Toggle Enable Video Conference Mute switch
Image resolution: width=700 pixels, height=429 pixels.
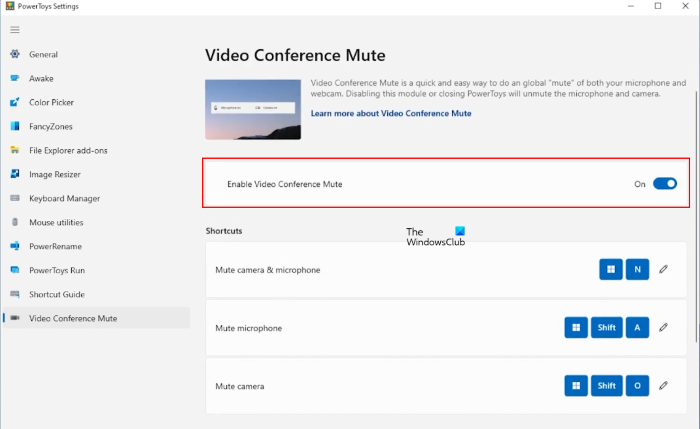664,184
